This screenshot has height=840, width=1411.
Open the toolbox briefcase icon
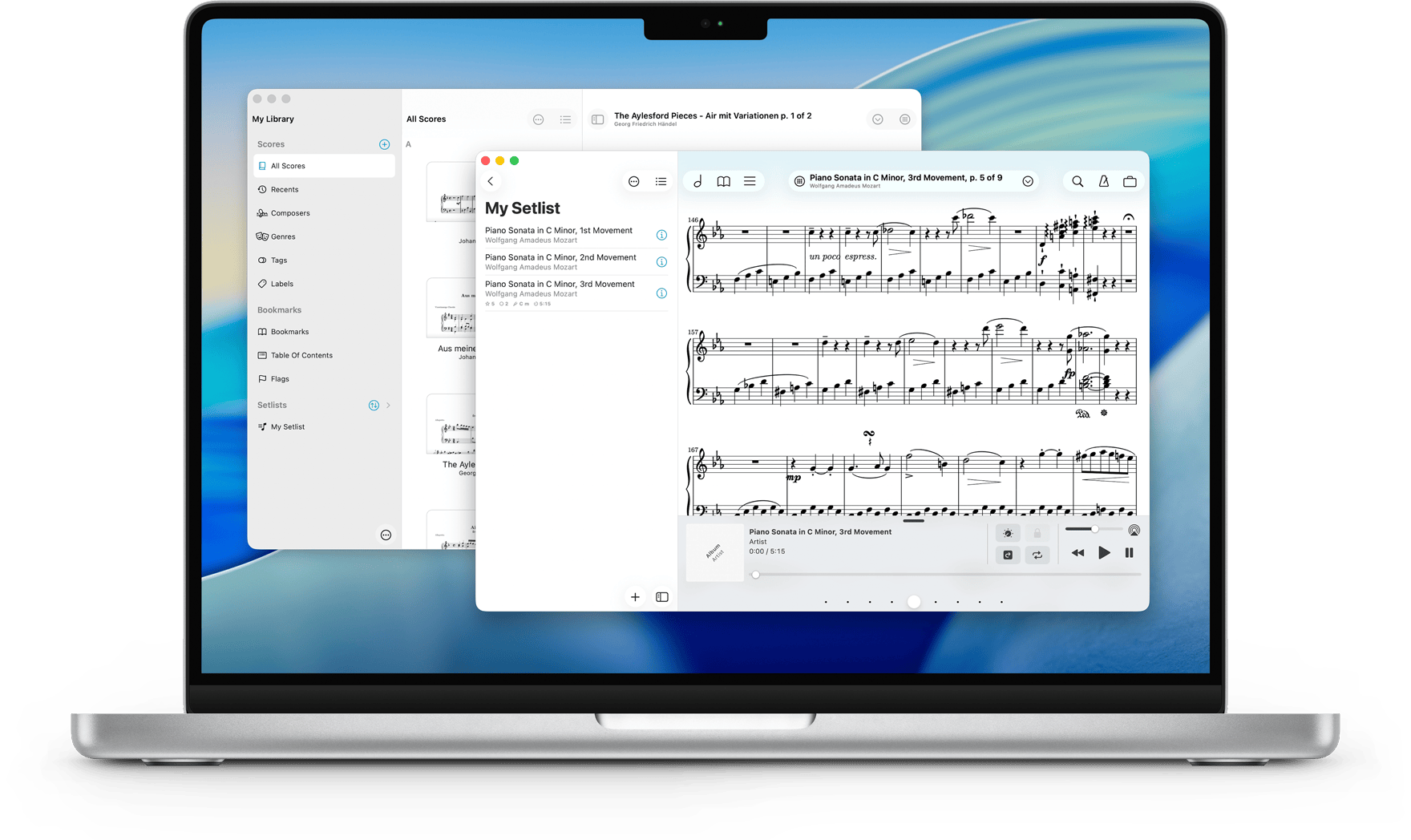coord(1130,182)
